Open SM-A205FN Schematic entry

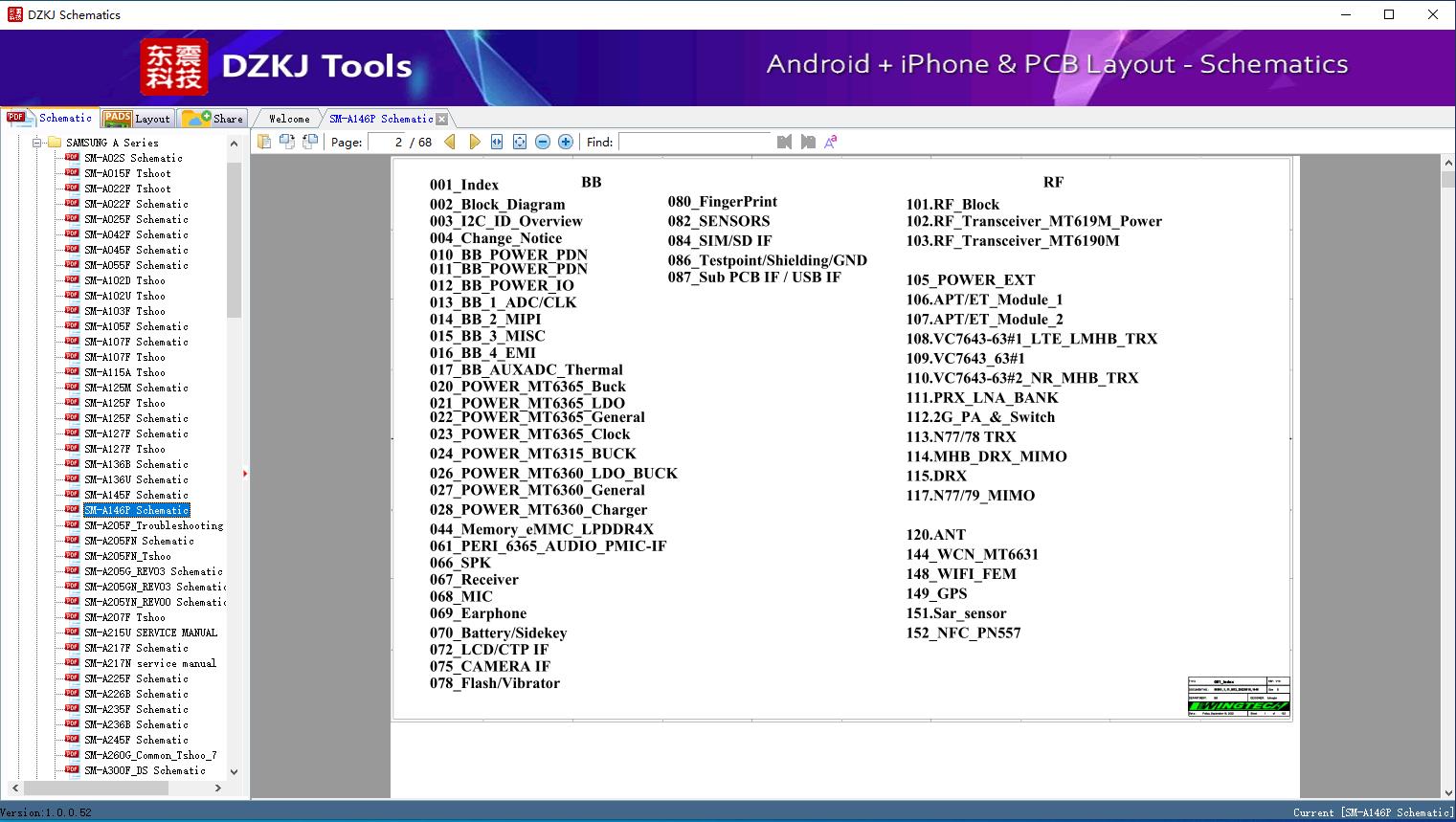tap(139, 541)
